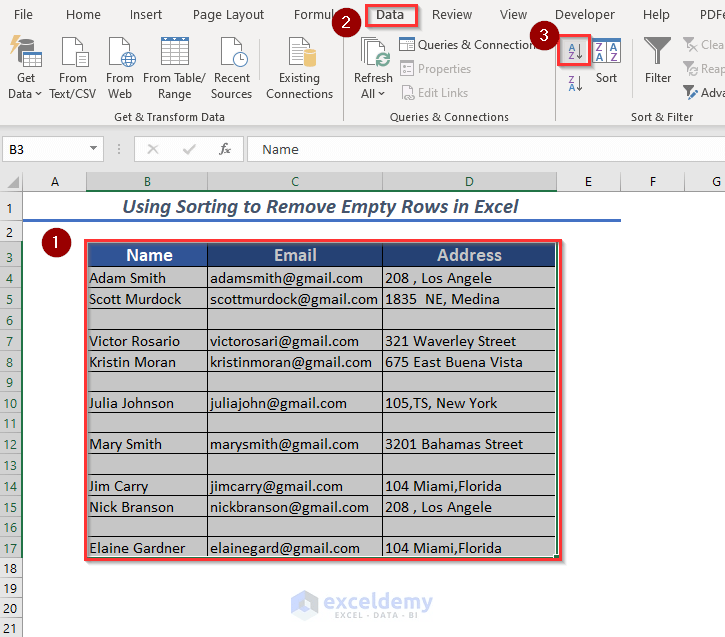Select the 3201 Bahamas Street cell
The image size is (725, 637).
(469, 444)
